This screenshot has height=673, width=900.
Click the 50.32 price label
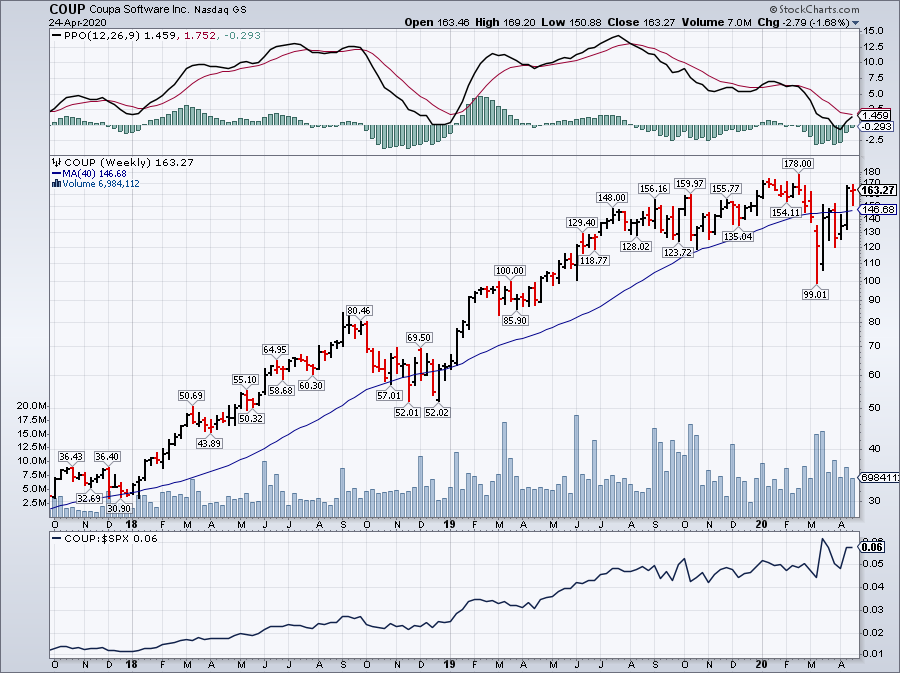[251, 418]
